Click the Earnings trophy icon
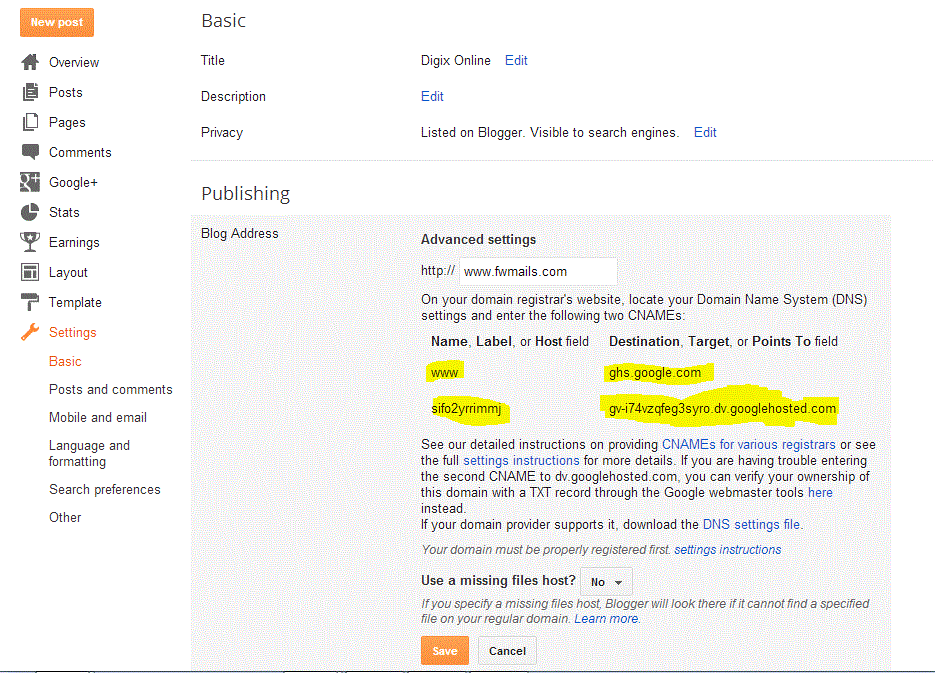Viewport: 935px width, 673px height. (x=30, y=242)
